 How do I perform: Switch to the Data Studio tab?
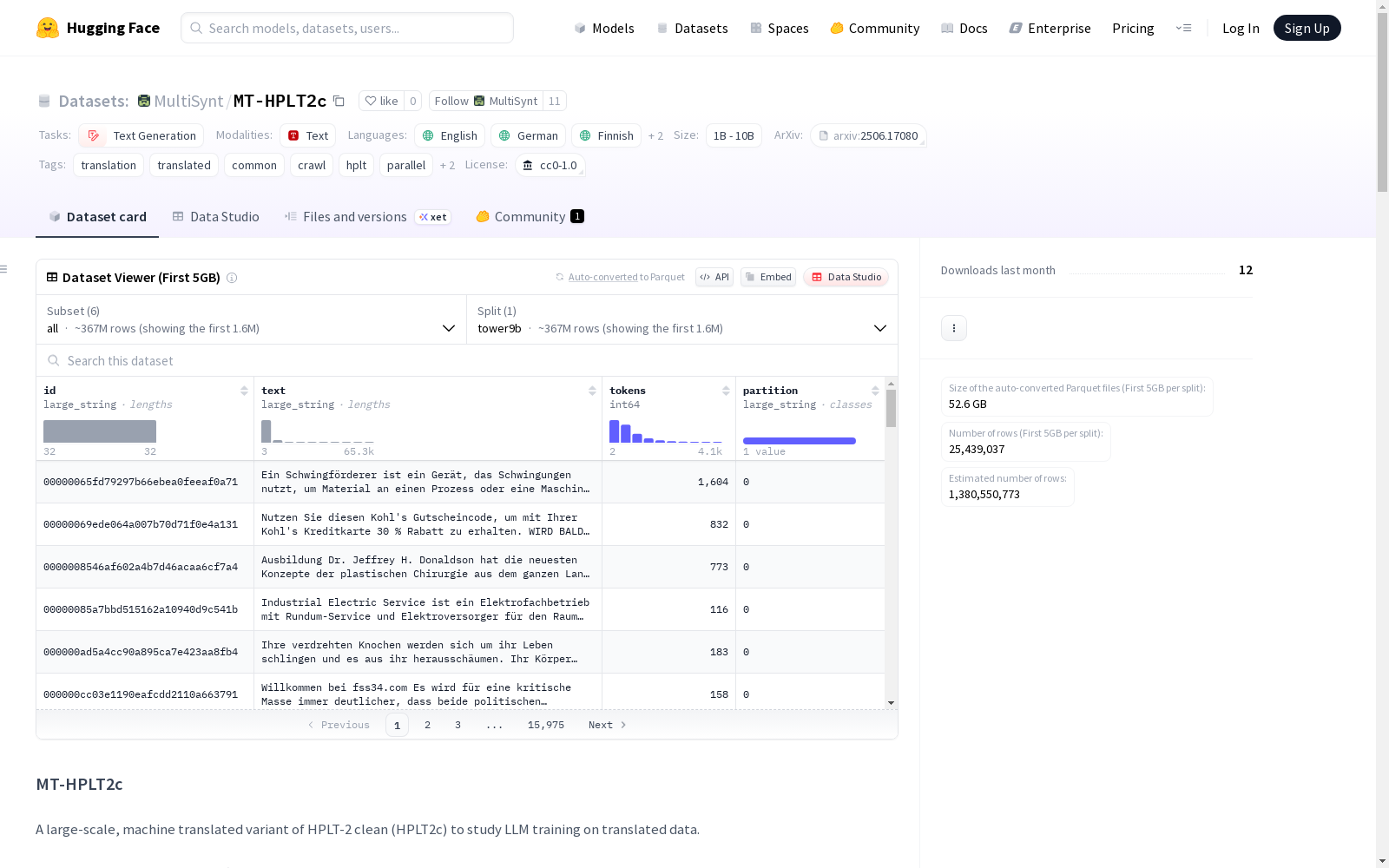point(215,217)
